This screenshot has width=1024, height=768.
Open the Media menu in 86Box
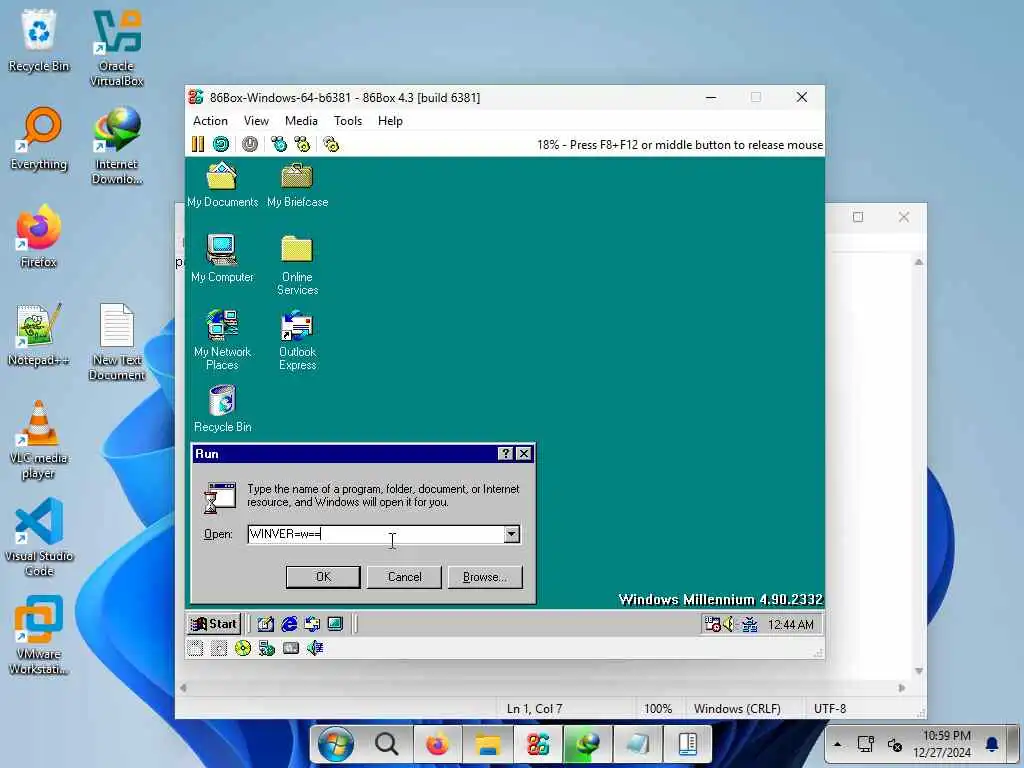[301, 121]
